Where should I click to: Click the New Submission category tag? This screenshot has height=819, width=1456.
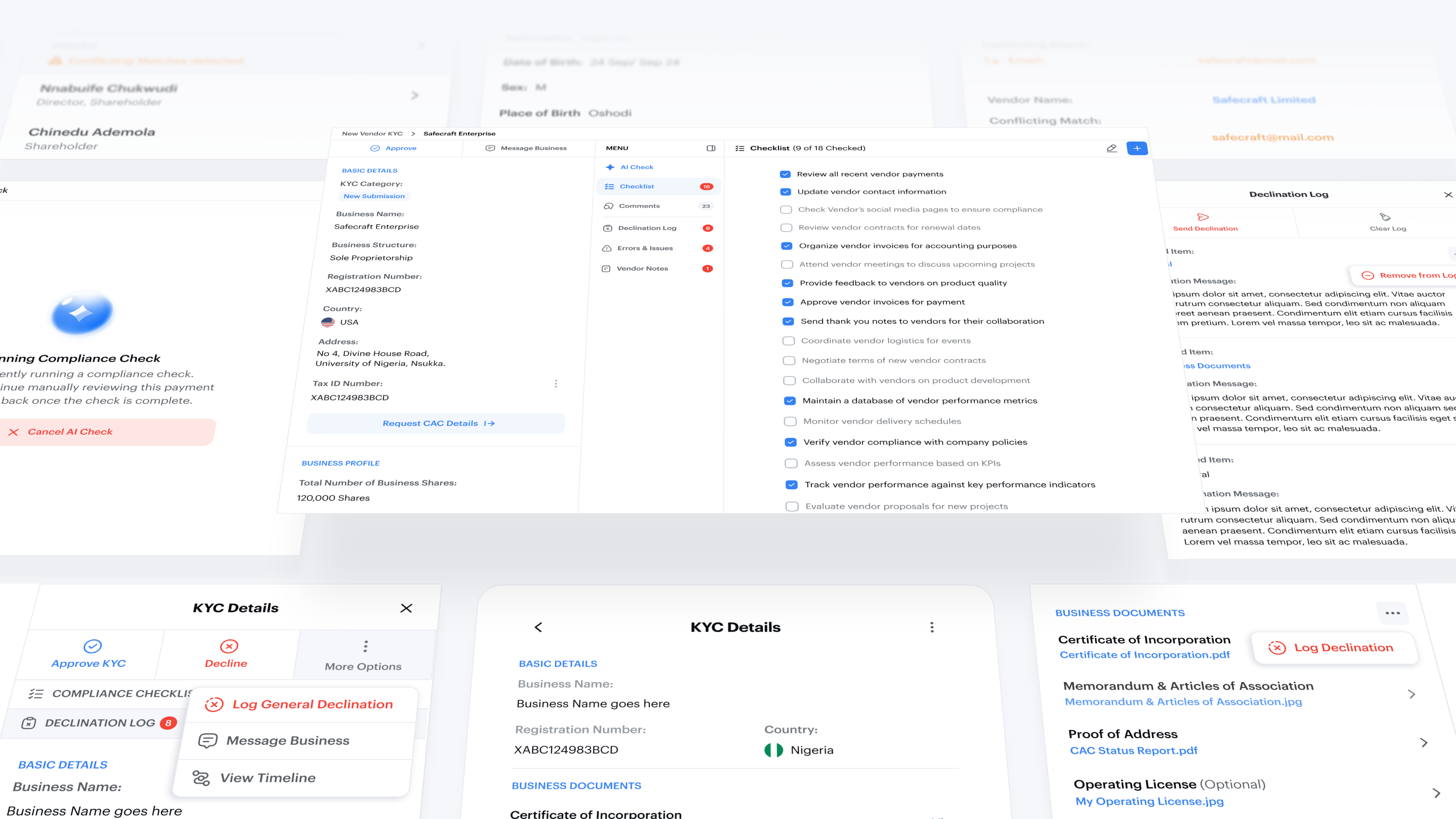(x=374, y=196)
